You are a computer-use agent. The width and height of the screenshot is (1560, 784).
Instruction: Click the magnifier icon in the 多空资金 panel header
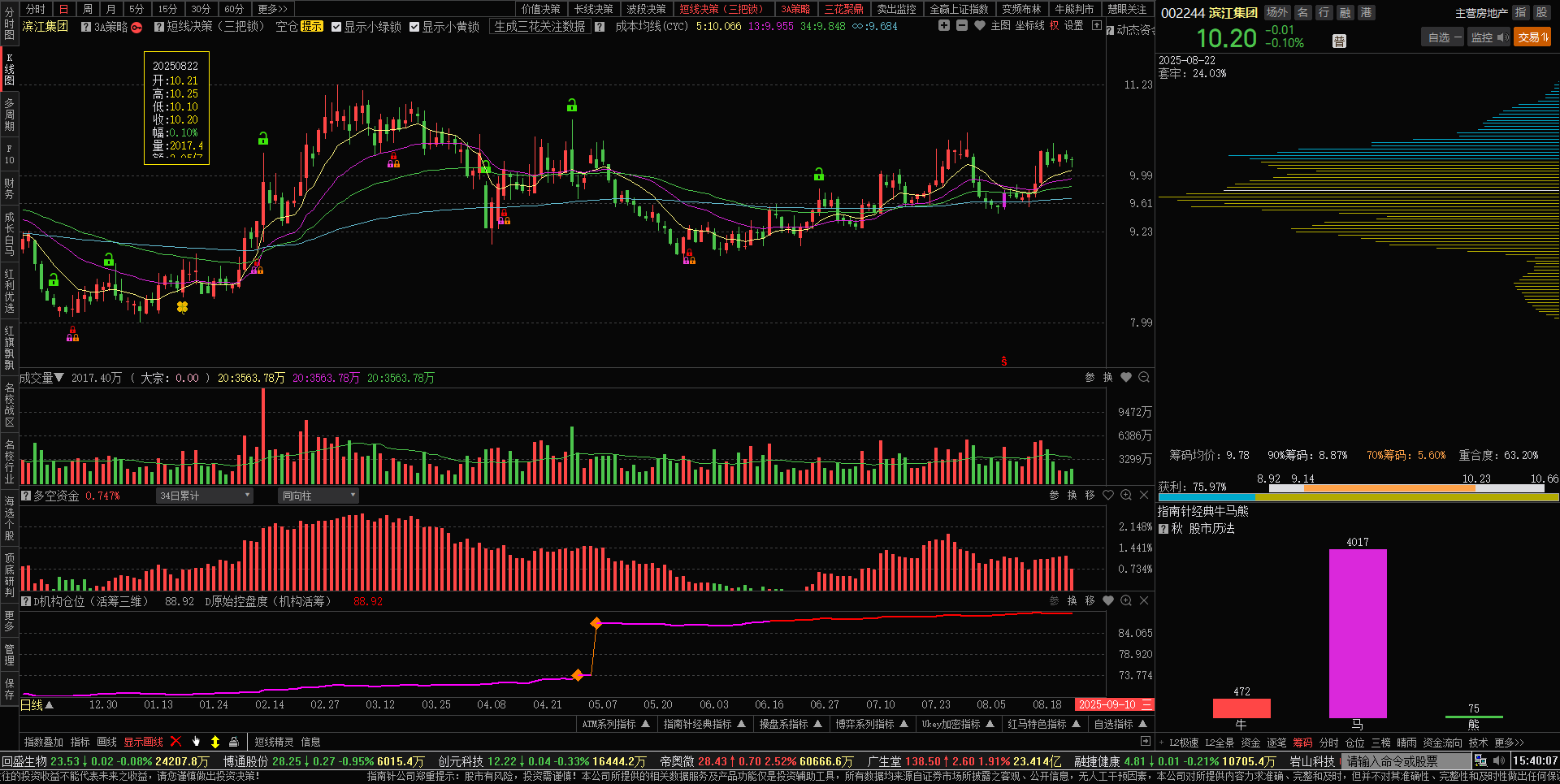pyautogui.click(x=1126, y=495)
